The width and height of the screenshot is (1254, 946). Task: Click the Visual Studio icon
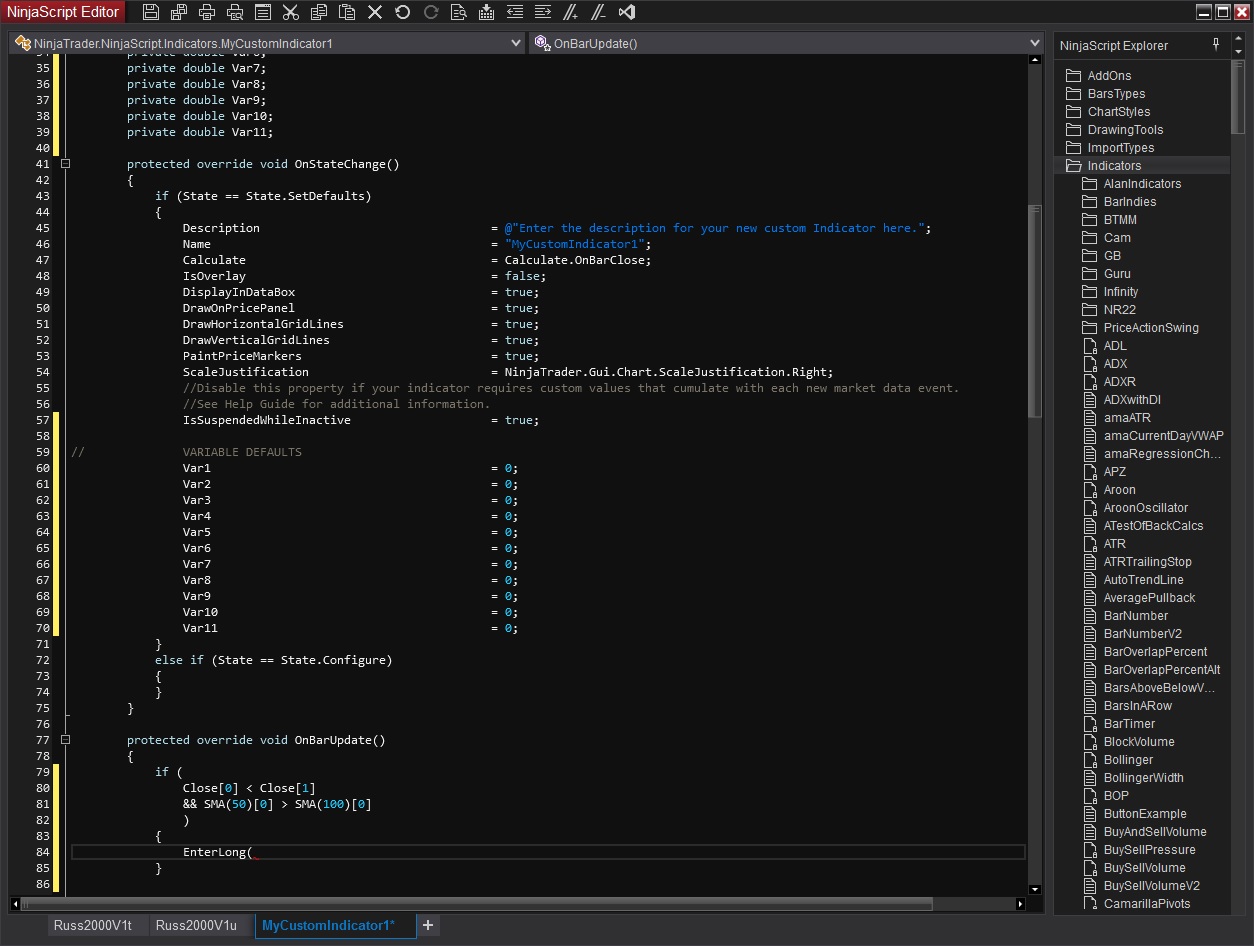tap(627, 12)
